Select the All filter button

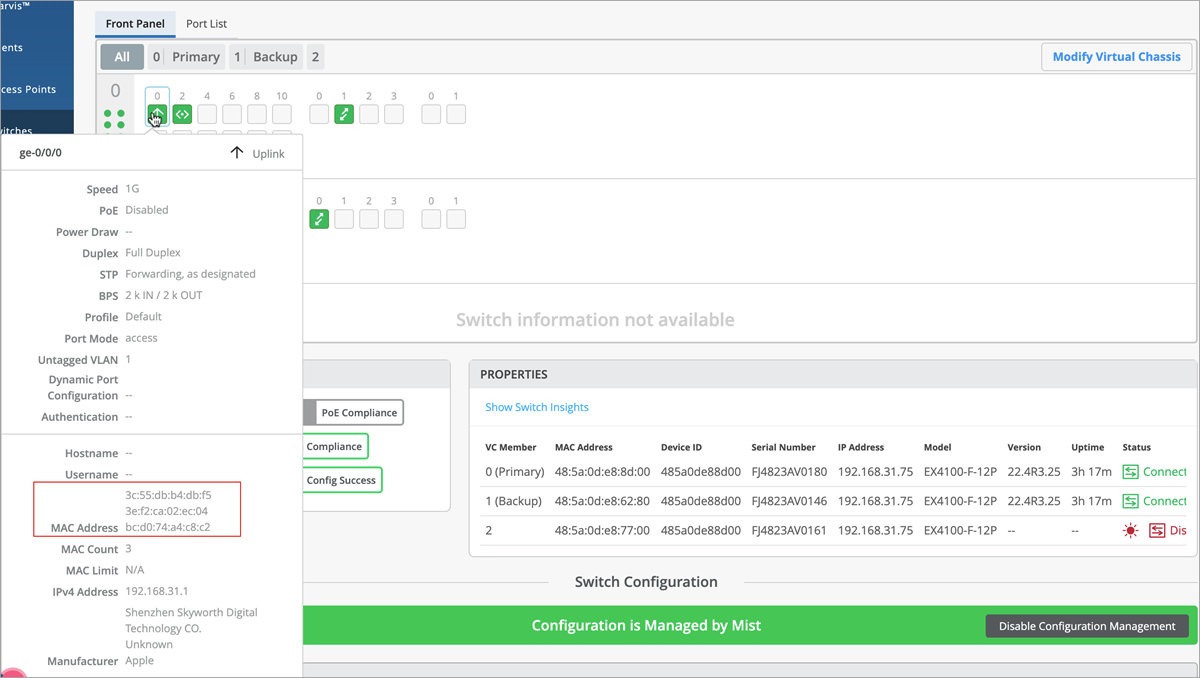click(x=122, y=57)
